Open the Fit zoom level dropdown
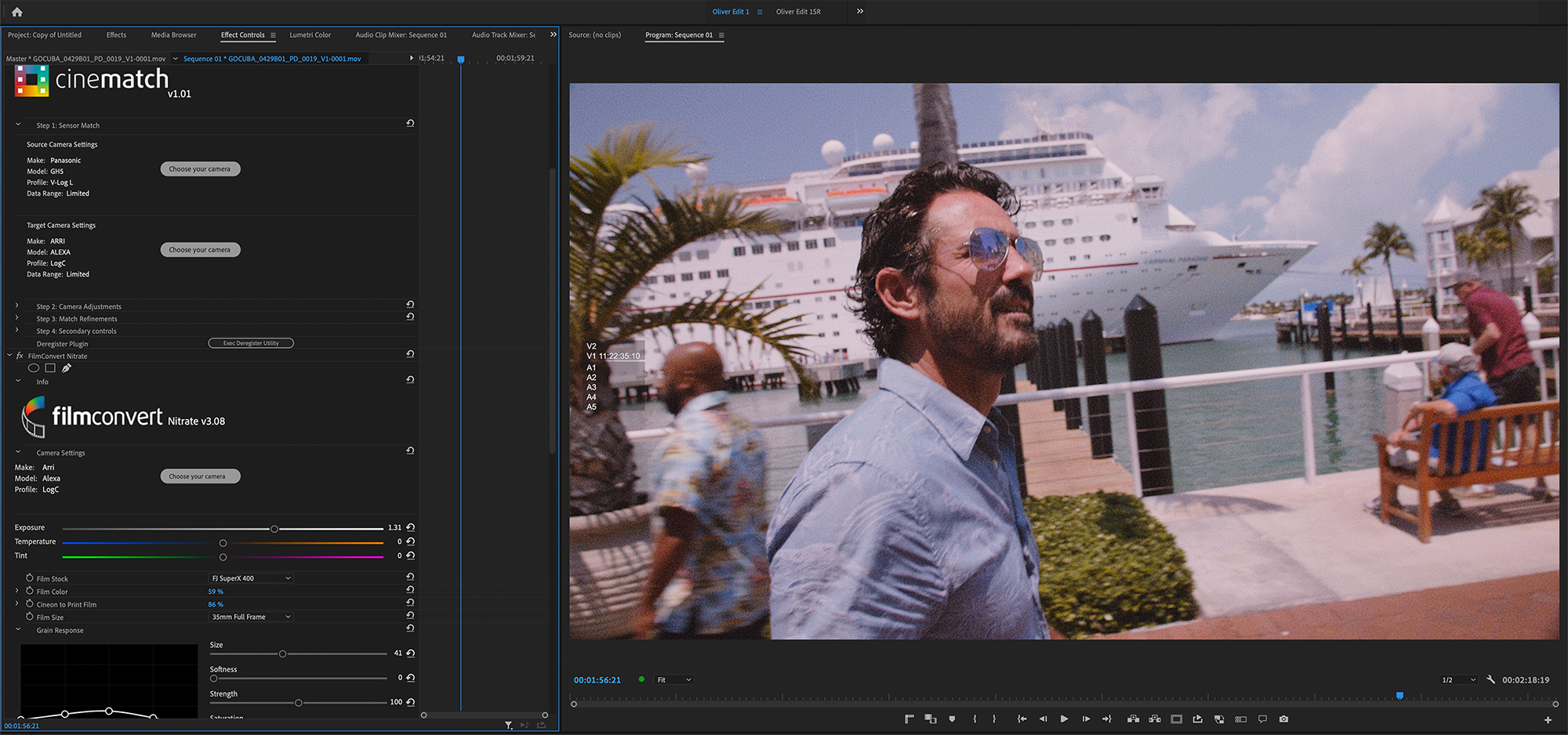The width and height of the screenshot is (1568, 735). [x=674, y=679]
